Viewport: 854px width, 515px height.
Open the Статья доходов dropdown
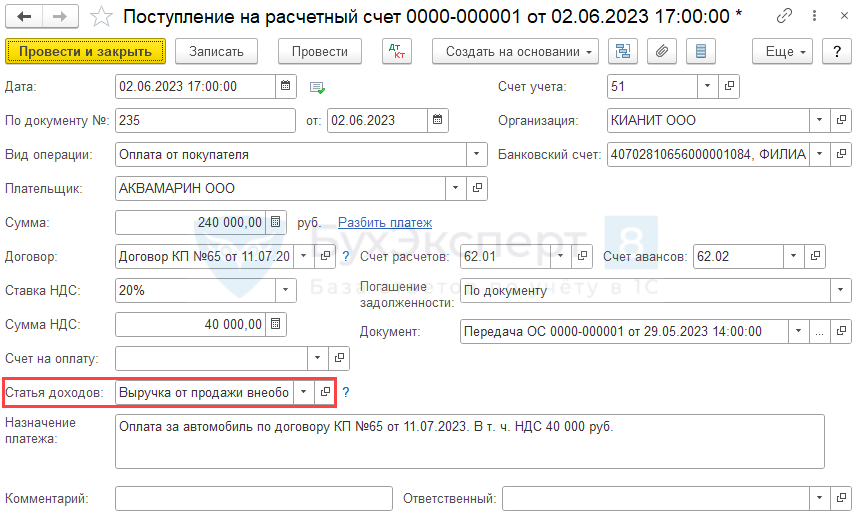303,393
